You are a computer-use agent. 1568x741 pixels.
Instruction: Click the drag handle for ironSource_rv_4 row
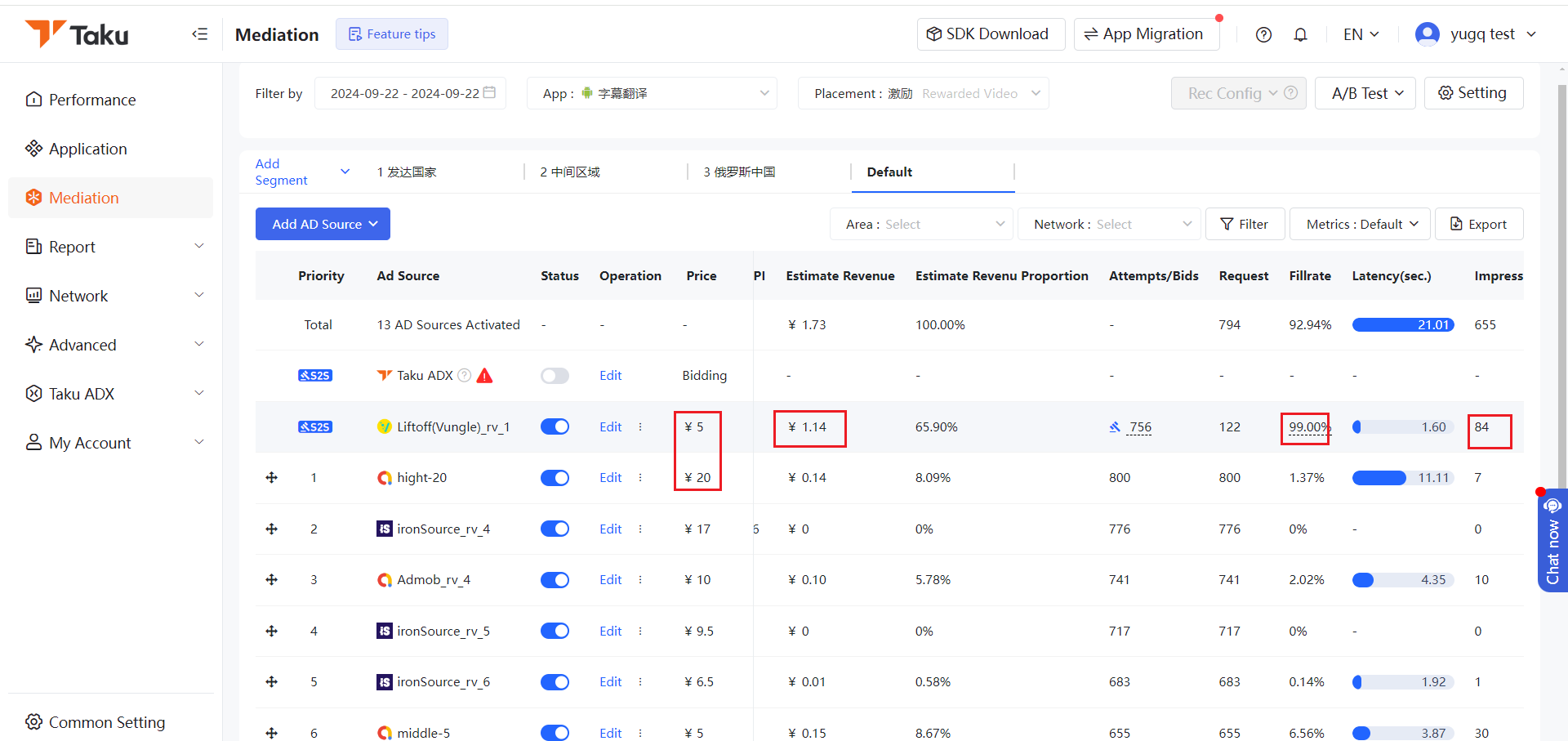click(272, 529)
